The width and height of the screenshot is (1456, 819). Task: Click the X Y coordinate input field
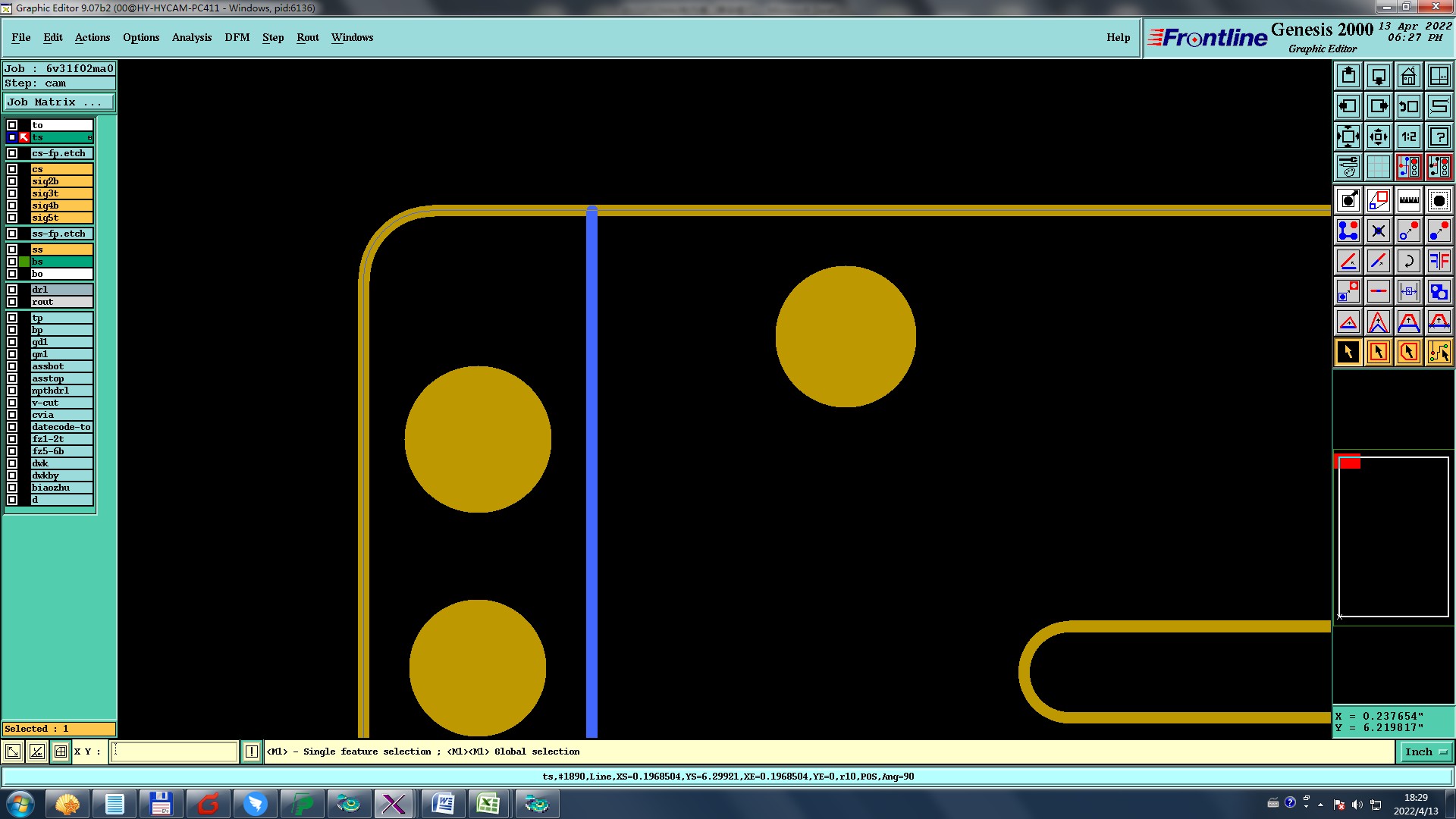174,752
